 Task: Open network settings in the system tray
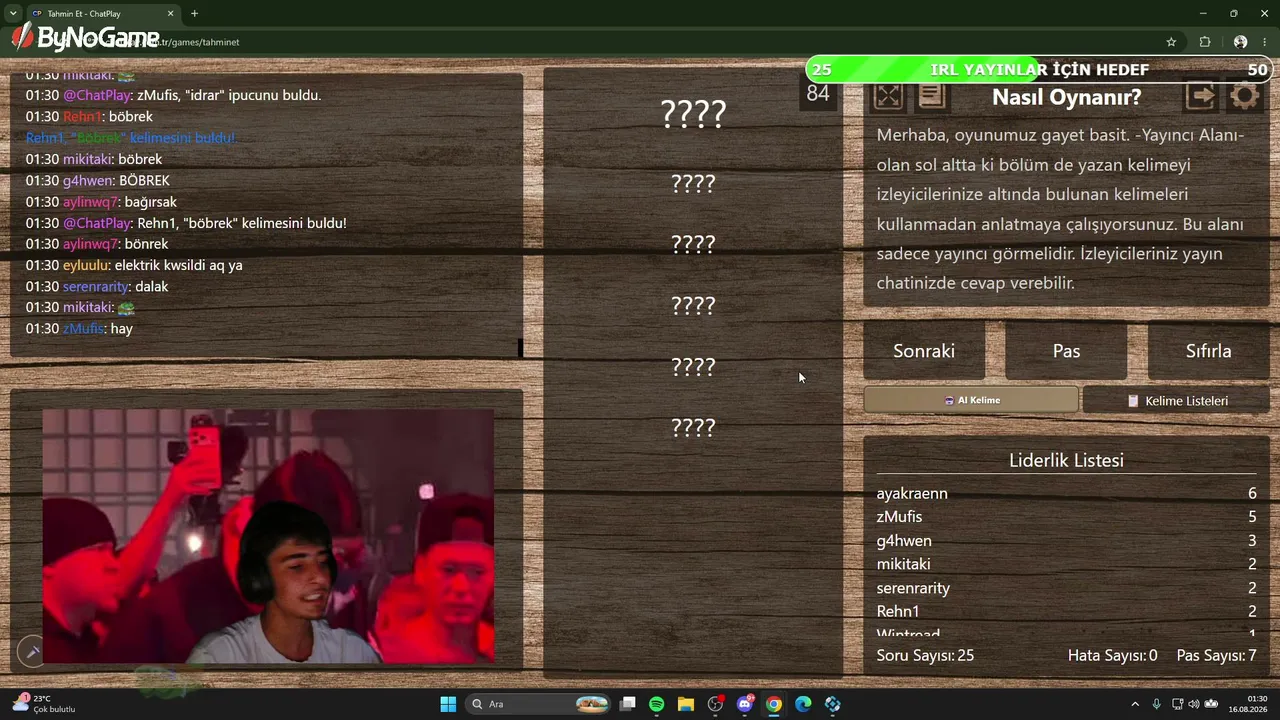(x=1177, y=704)
